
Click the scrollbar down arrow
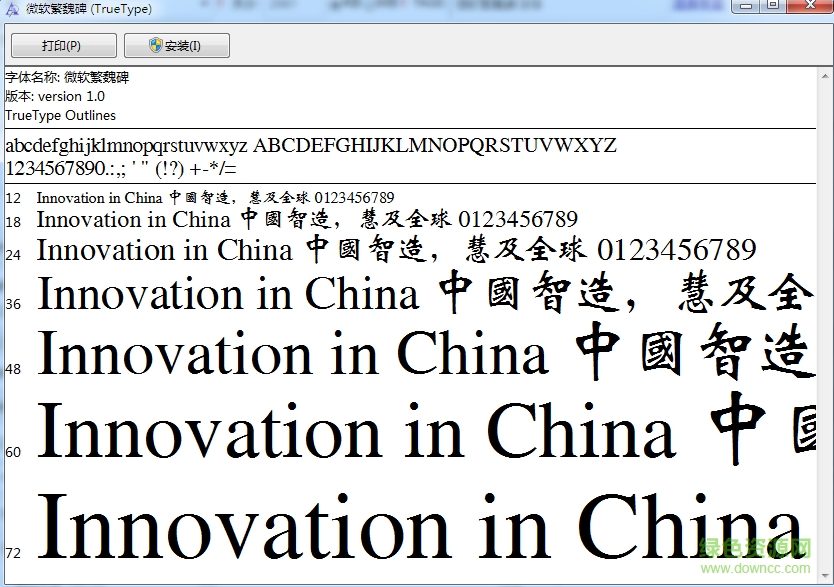tap(825, 576)
